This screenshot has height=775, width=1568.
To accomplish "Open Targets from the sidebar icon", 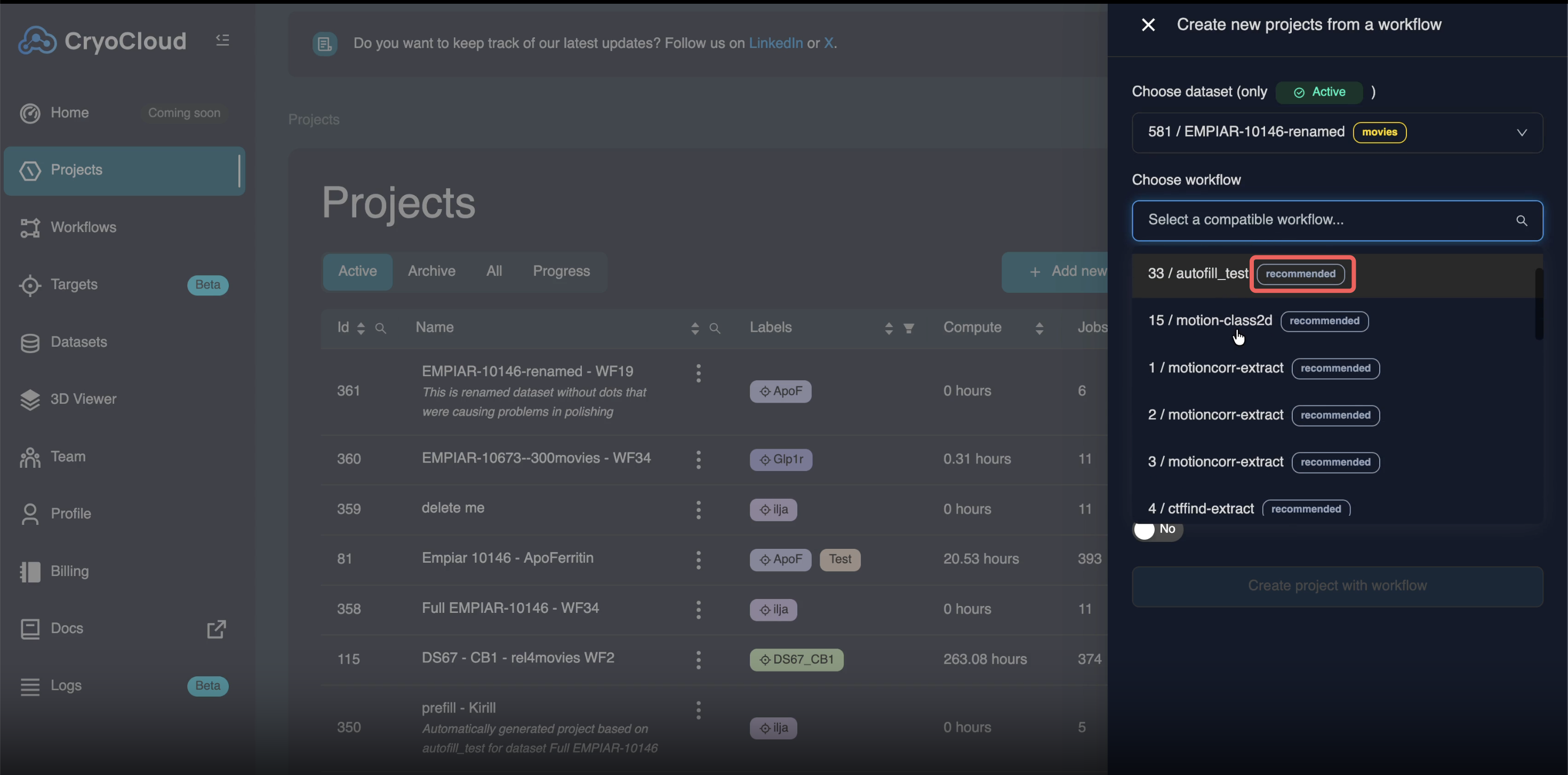I will pyautogui.click(x=29, y=285).
